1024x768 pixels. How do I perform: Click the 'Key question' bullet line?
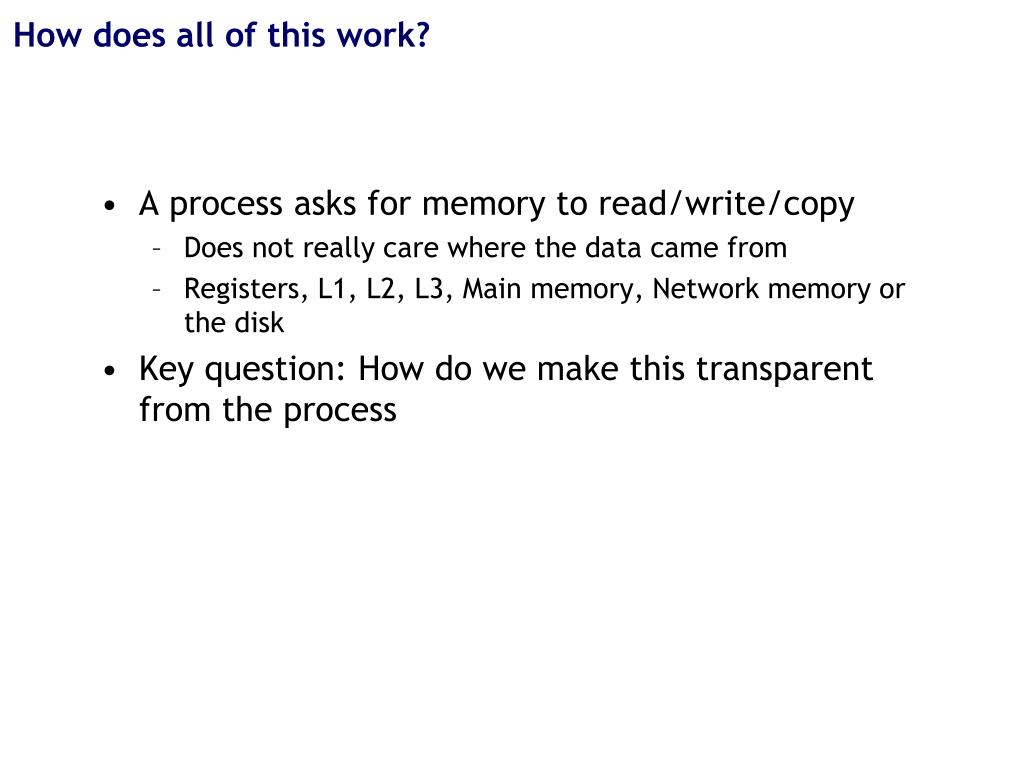tap(505, 369)
